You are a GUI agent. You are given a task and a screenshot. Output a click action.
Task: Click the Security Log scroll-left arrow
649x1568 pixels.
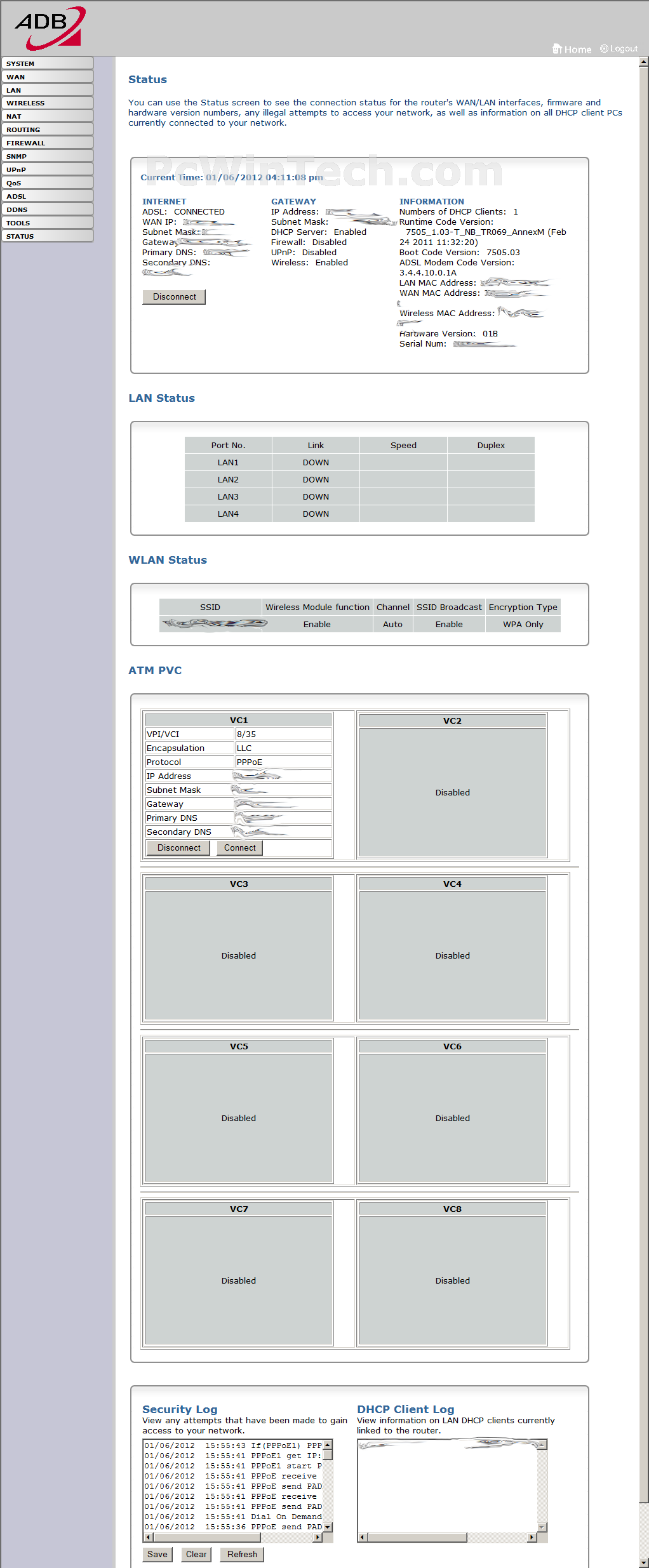[x=149, y=1538]
